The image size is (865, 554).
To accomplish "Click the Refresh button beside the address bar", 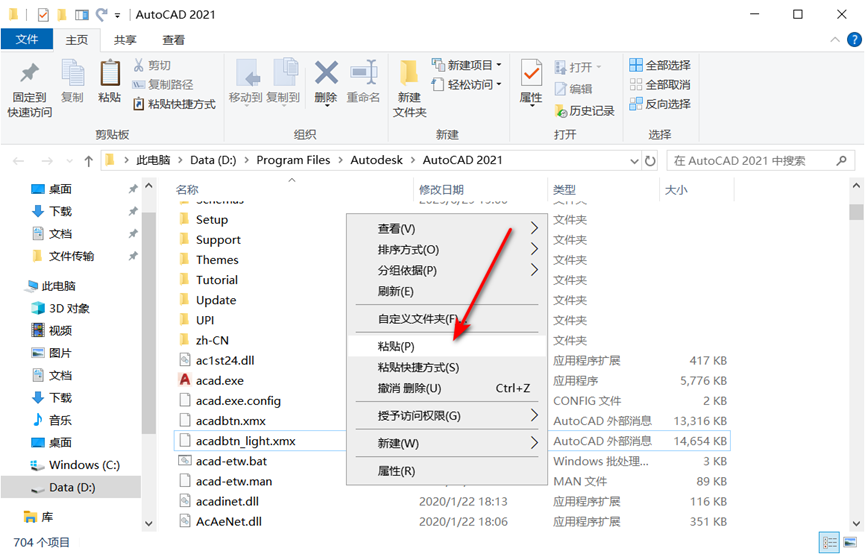I will (x=650, y=161).
